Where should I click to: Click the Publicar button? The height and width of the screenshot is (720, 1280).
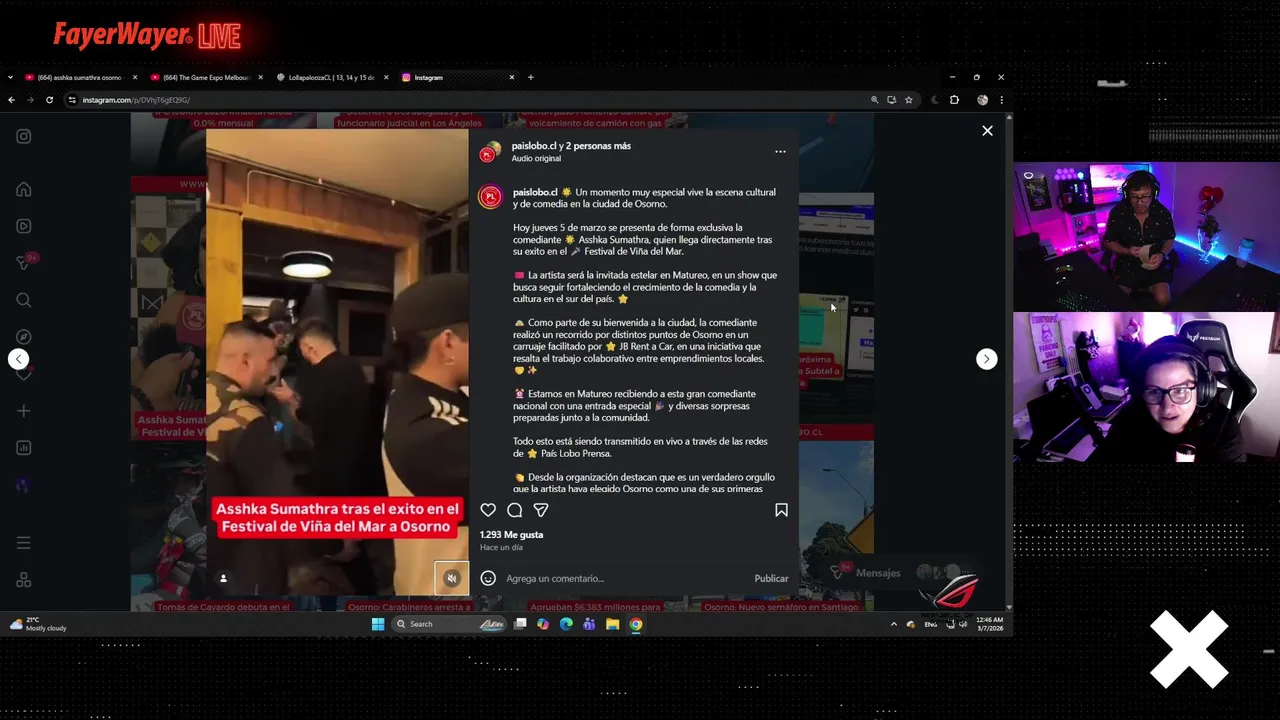(x=771, y=578)
